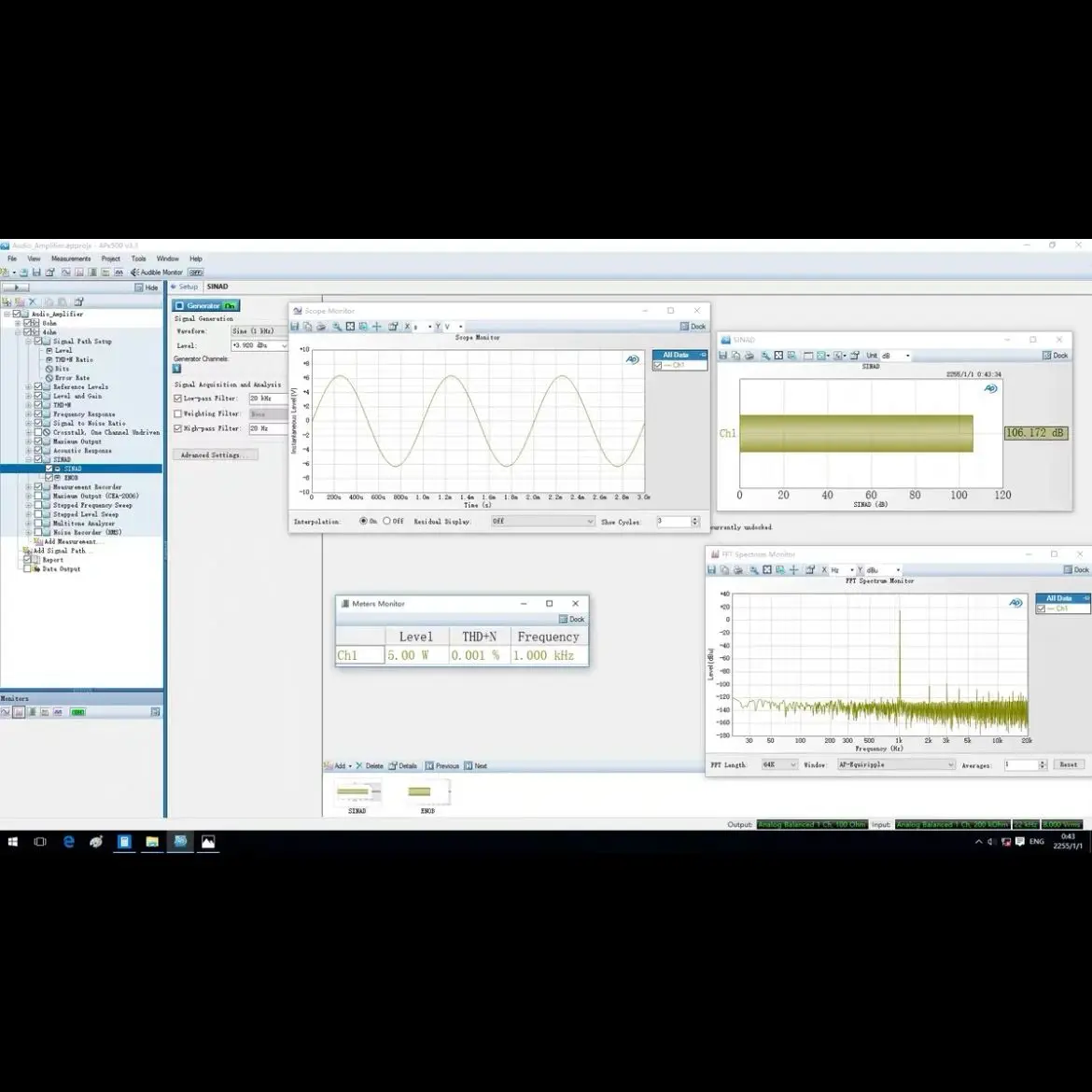Image resolution: width=1092 pixels, height=1092 pixels.
Task: Click the Task View taskbar button
Action: click(40, 841)
